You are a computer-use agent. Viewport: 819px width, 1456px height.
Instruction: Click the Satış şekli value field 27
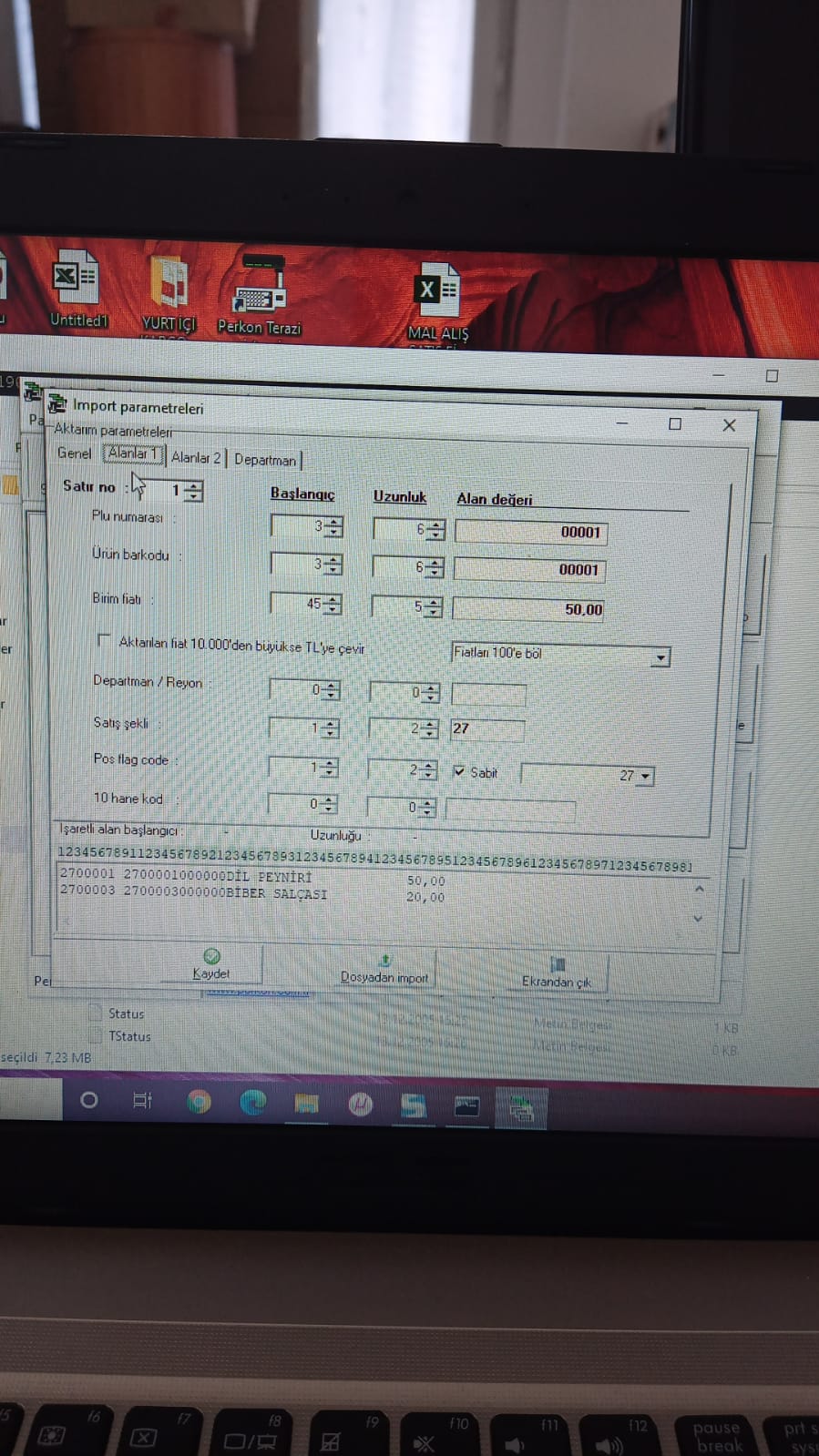tap(487, 728)
